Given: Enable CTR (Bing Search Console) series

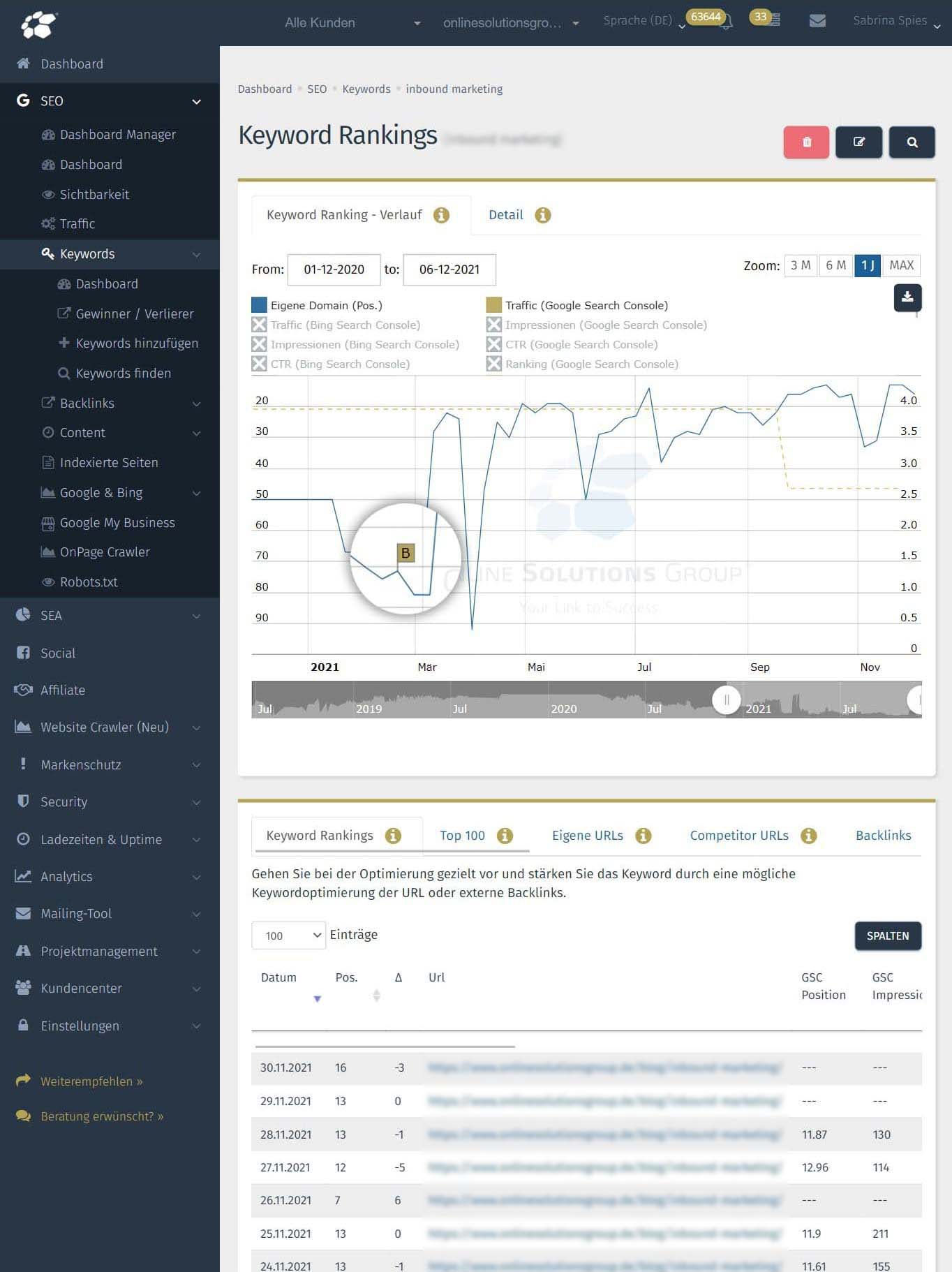Looking at the screenshot, I should pos(331,364).
